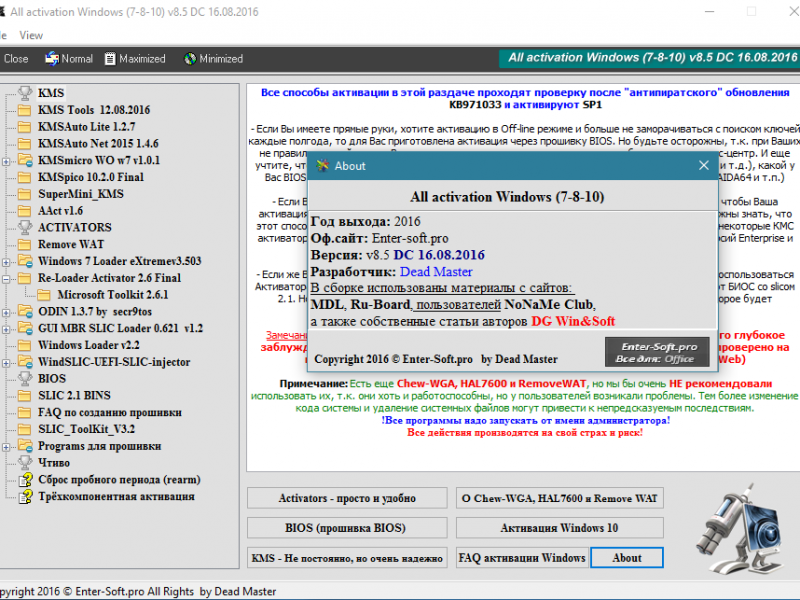Click the folder icon of KMSAuto Lite 1.2.7
Screen dimensions: 800x600
coord(24,127)
